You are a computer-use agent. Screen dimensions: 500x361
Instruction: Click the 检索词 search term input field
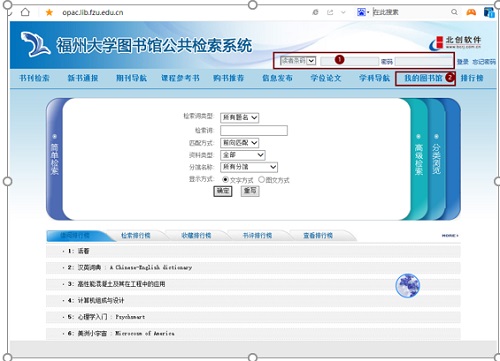[x=254, y=130]
